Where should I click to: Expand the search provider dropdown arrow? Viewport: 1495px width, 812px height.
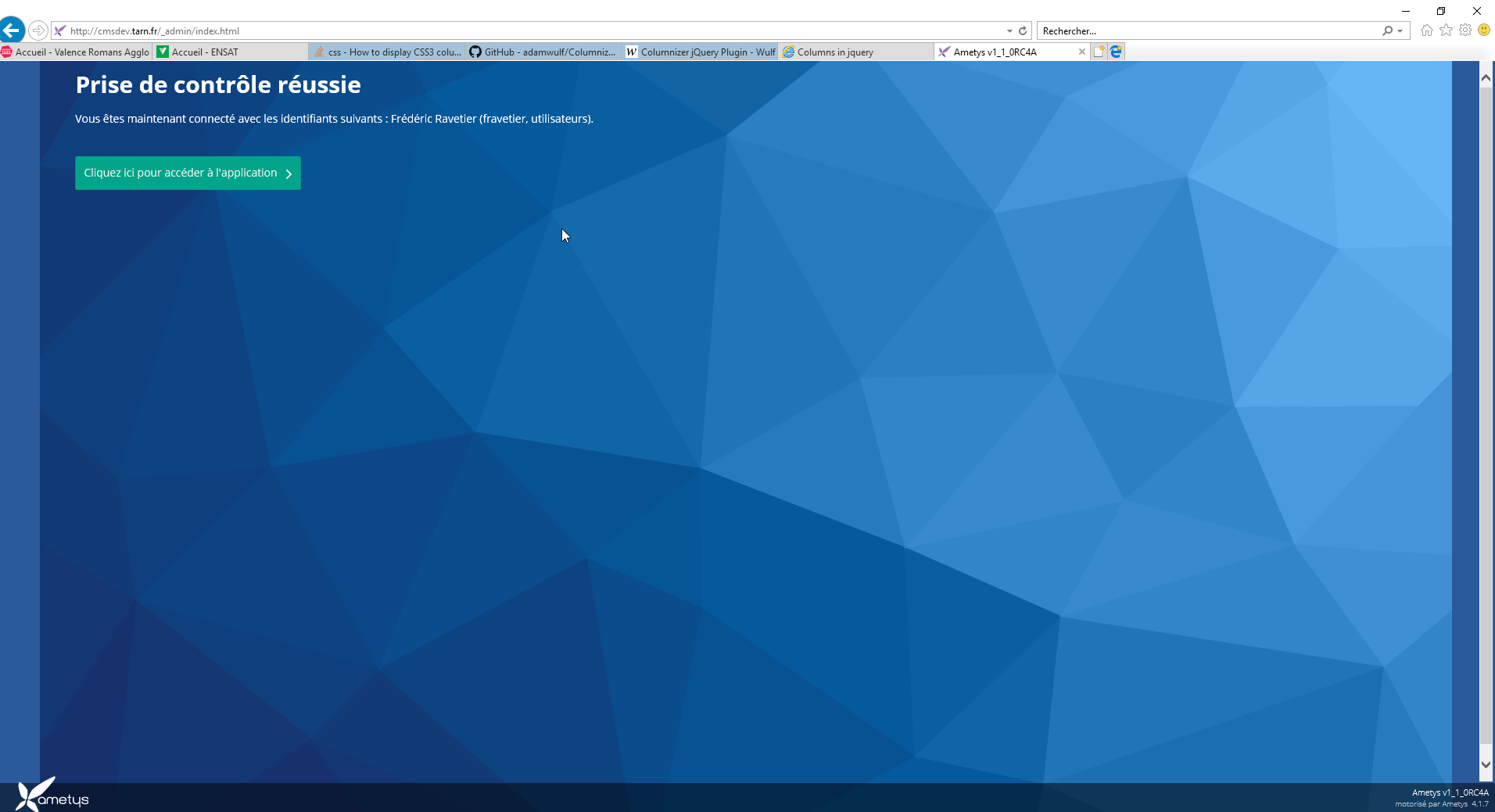[x=1400, y=31]
